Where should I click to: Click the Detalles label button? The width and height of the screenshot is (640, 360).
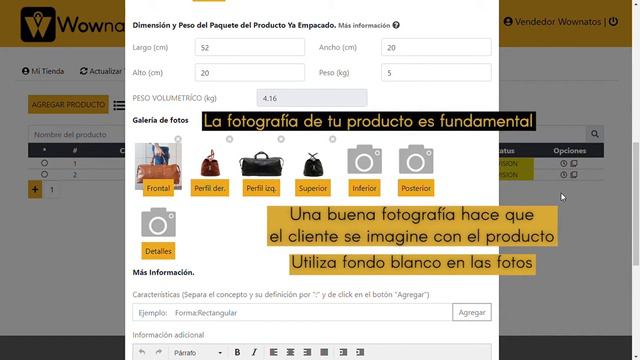tap(158, 251)
